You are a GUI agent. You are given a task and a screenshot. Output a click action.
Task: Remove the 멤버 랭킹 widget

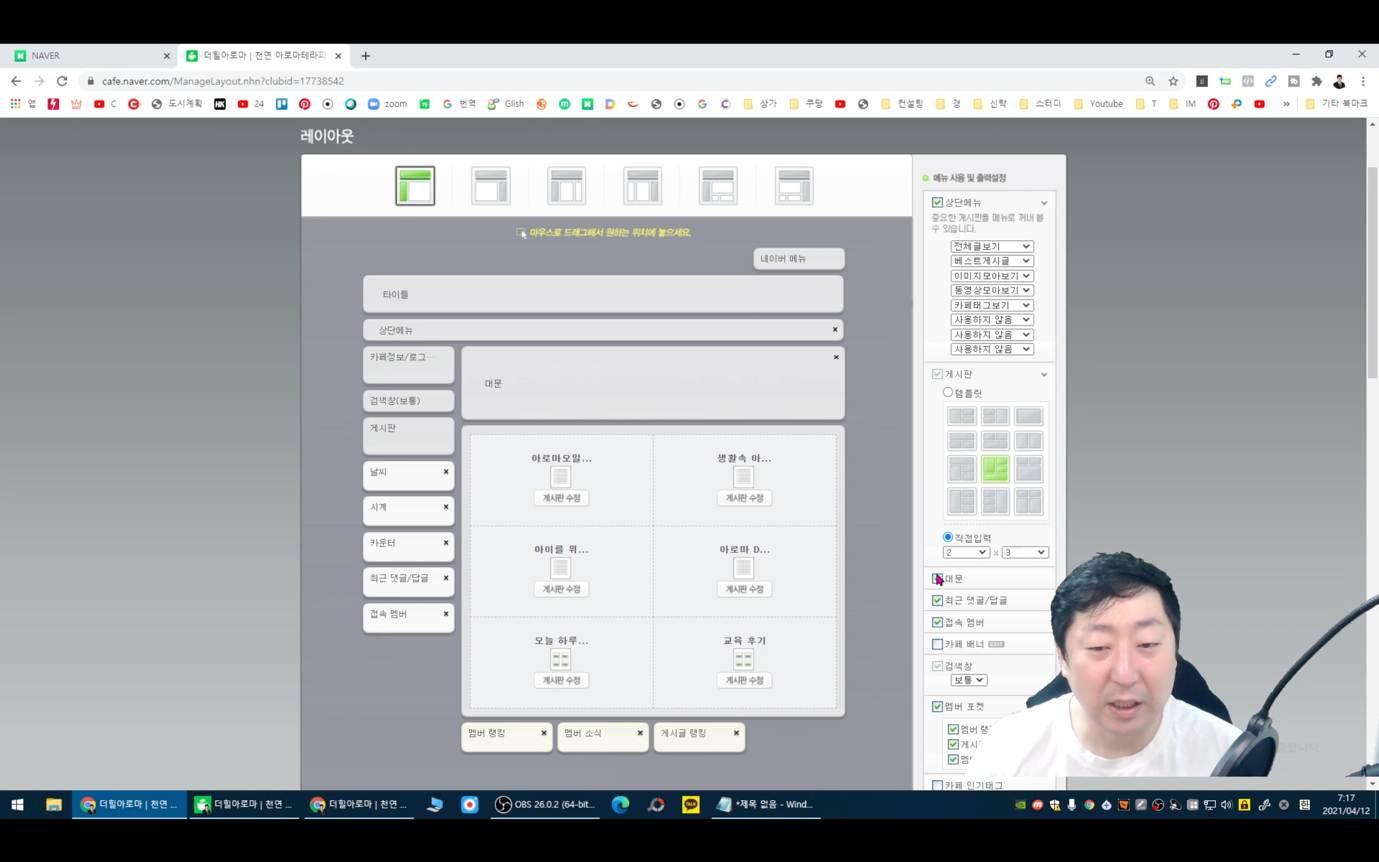(x=544, y=733)
